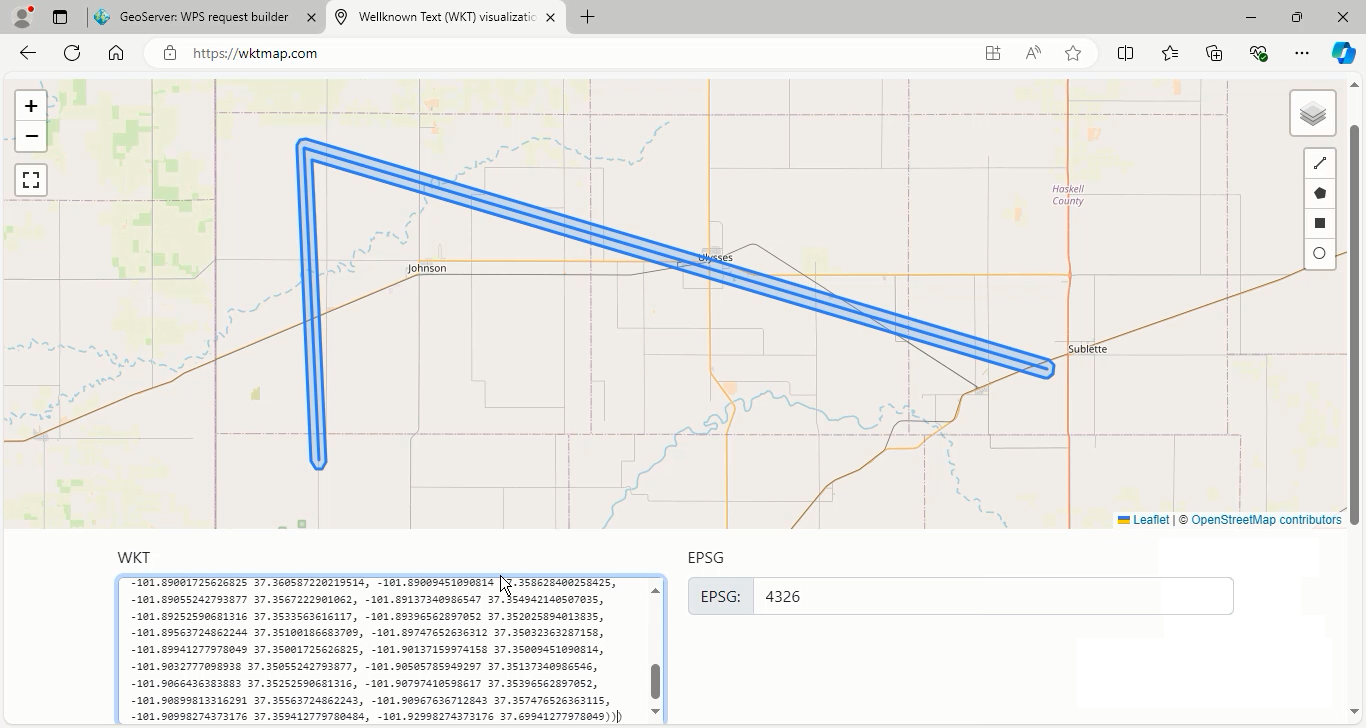Click the EPSG code input field

coord(991,597)
